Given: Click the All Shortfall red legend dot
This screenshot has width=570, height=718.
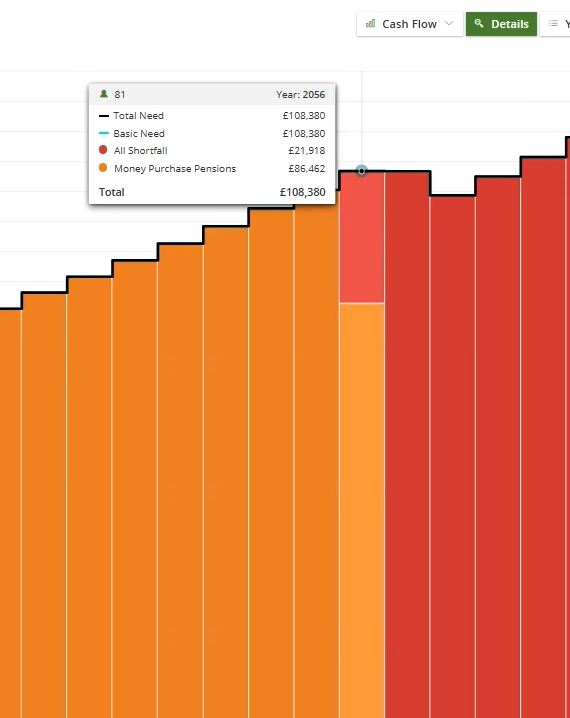Looking at the screenshot, I should tap(103, 150).
